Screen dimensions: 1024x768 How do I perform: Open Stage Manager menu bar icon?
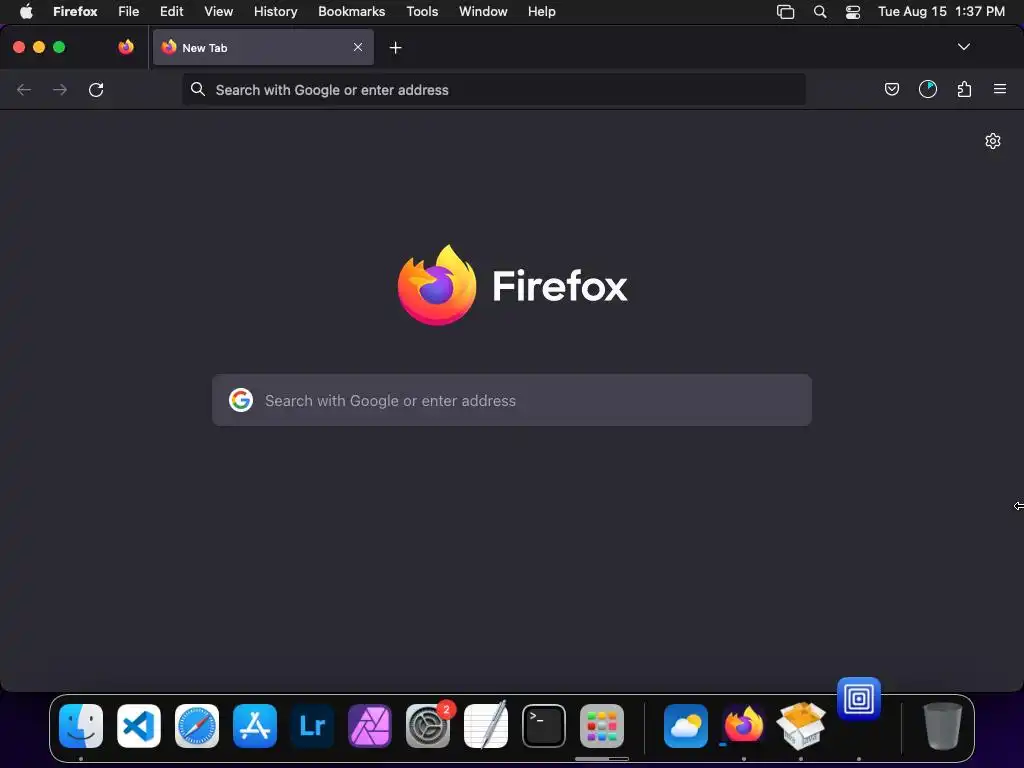coord(786,12)
